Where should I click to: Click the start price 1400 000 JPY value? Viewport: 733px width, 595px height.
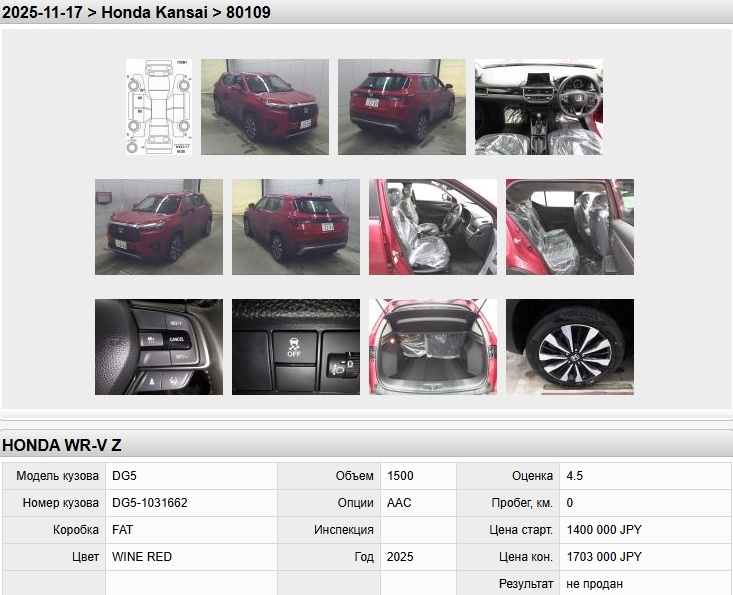604,530
